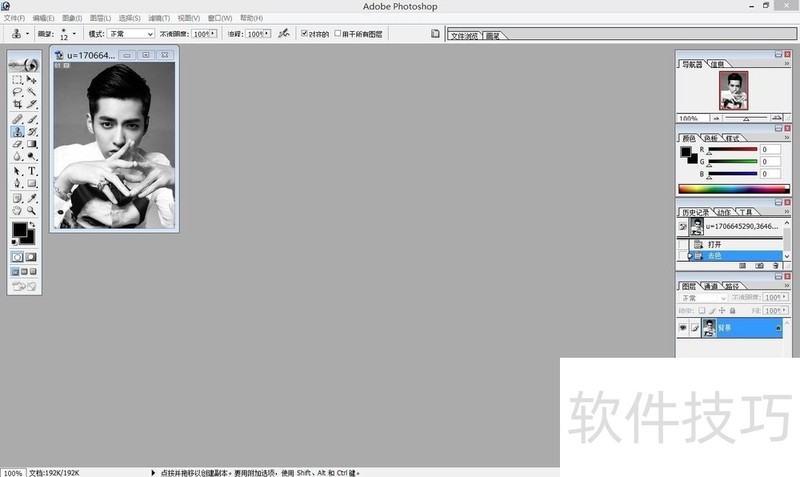Click the Jump to ImageReady button
Viewport: 800px width, 477px height.
[24, 287]
